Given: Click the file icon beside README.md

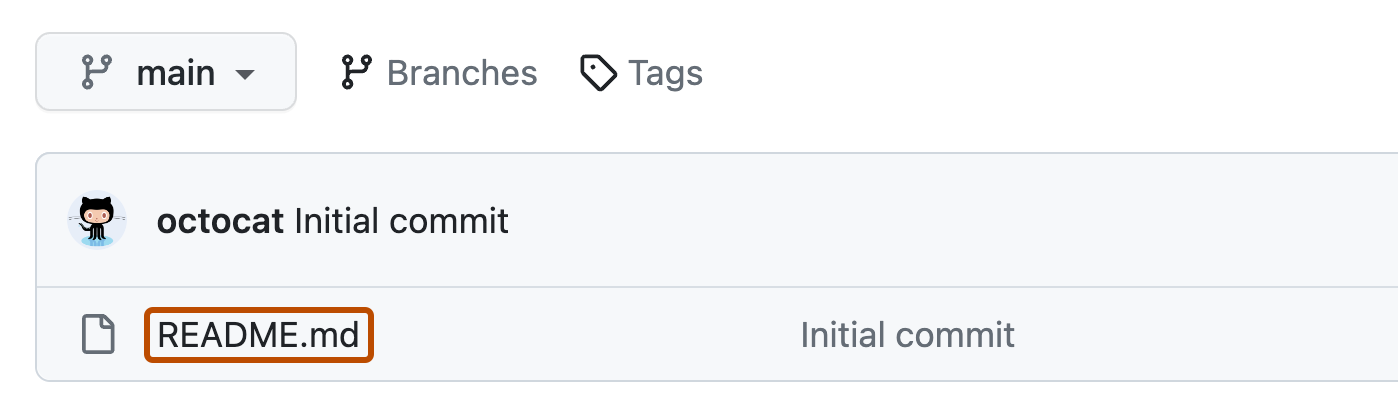Looking at the screenshot, I should click(x=97, y=335).
